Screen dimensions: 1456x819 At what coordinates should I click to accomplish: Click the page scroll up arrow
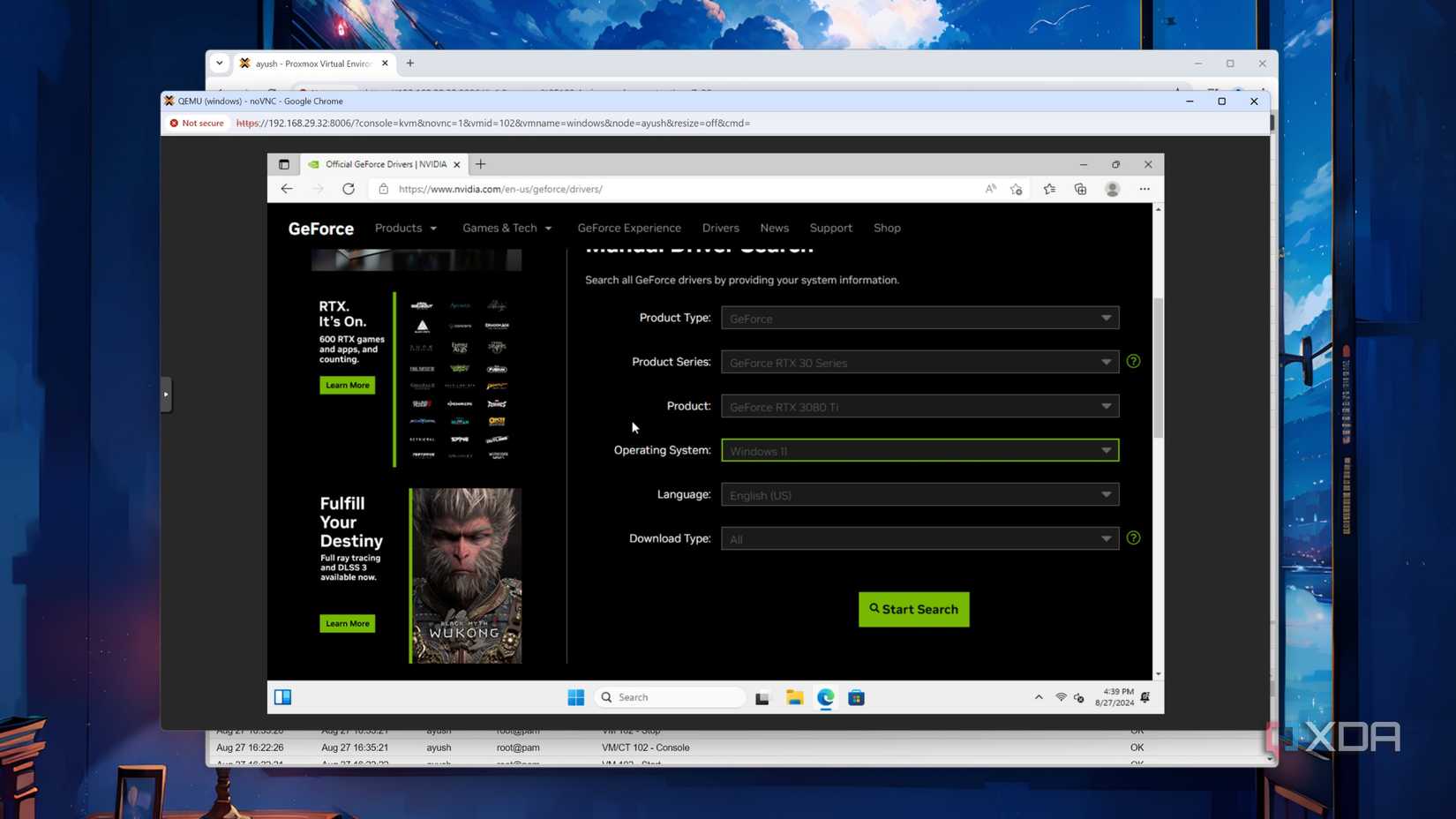coord(1159,209)
